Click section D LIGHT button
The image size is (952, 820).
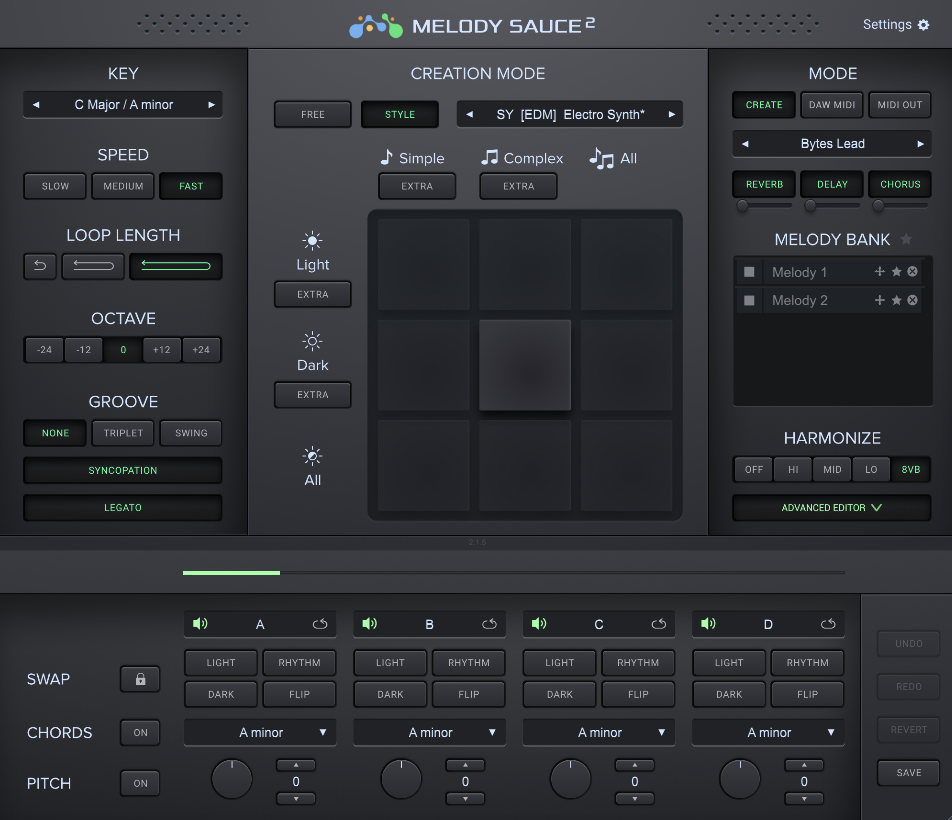(729, 663)
